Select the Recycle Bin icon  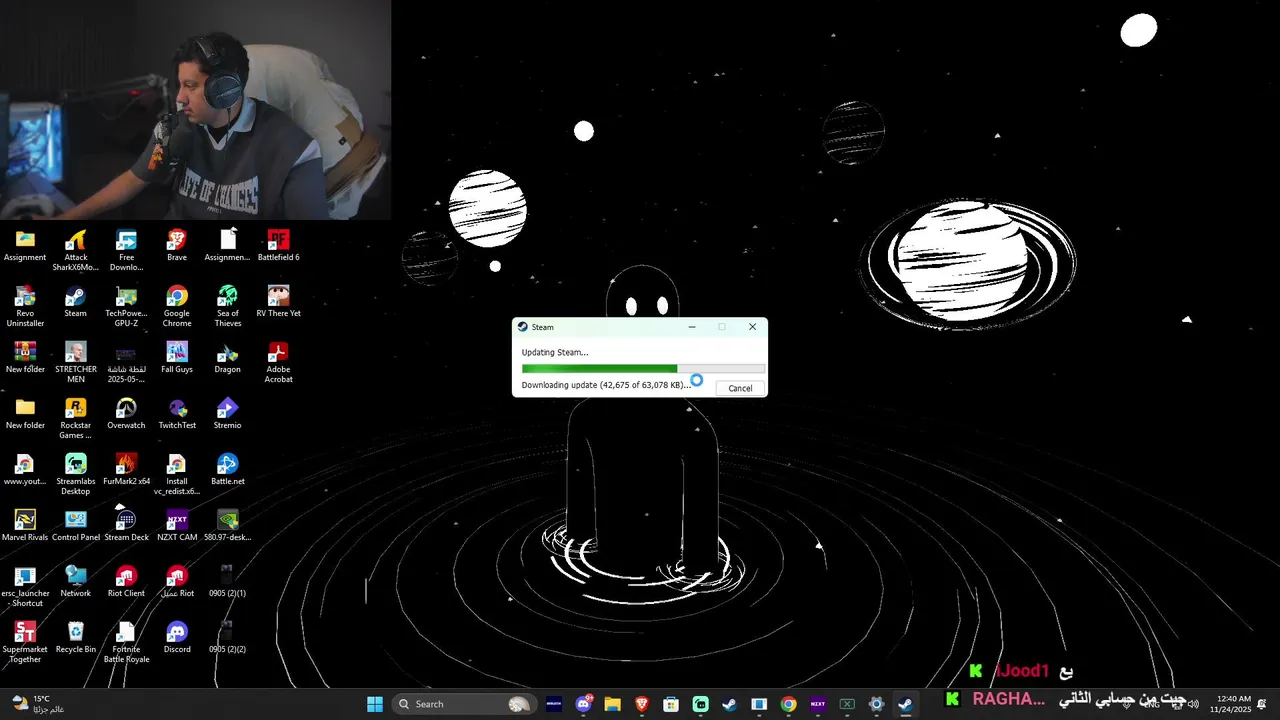tap(76, 638)
